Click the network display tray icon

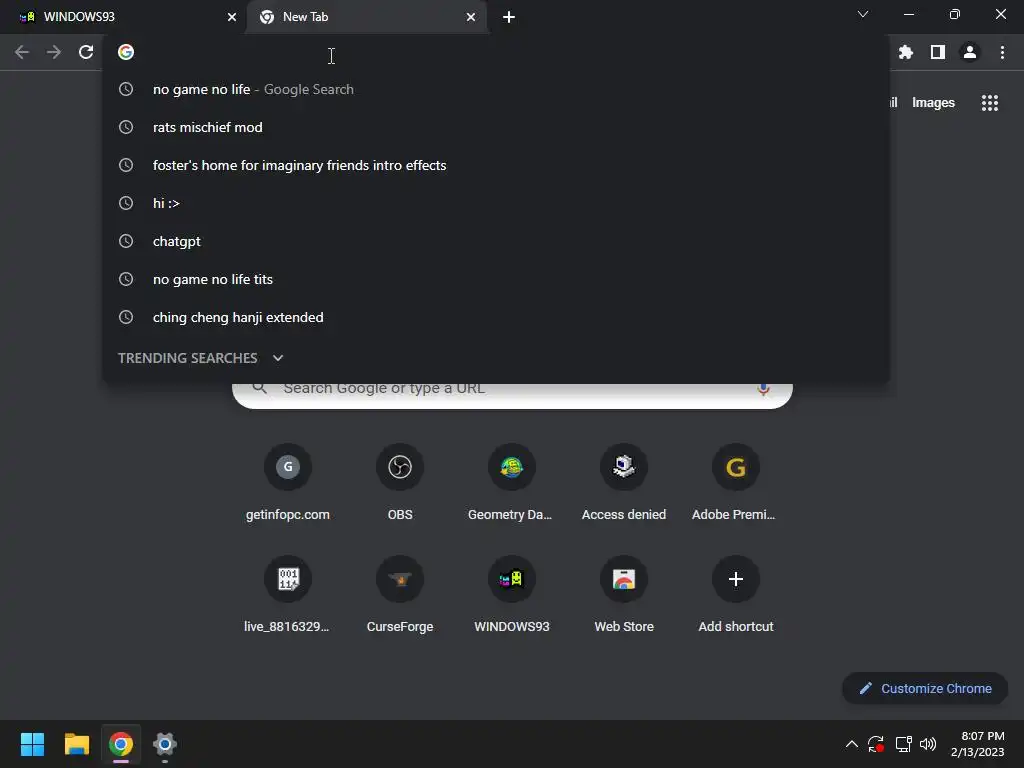click(x=903, y=744)
